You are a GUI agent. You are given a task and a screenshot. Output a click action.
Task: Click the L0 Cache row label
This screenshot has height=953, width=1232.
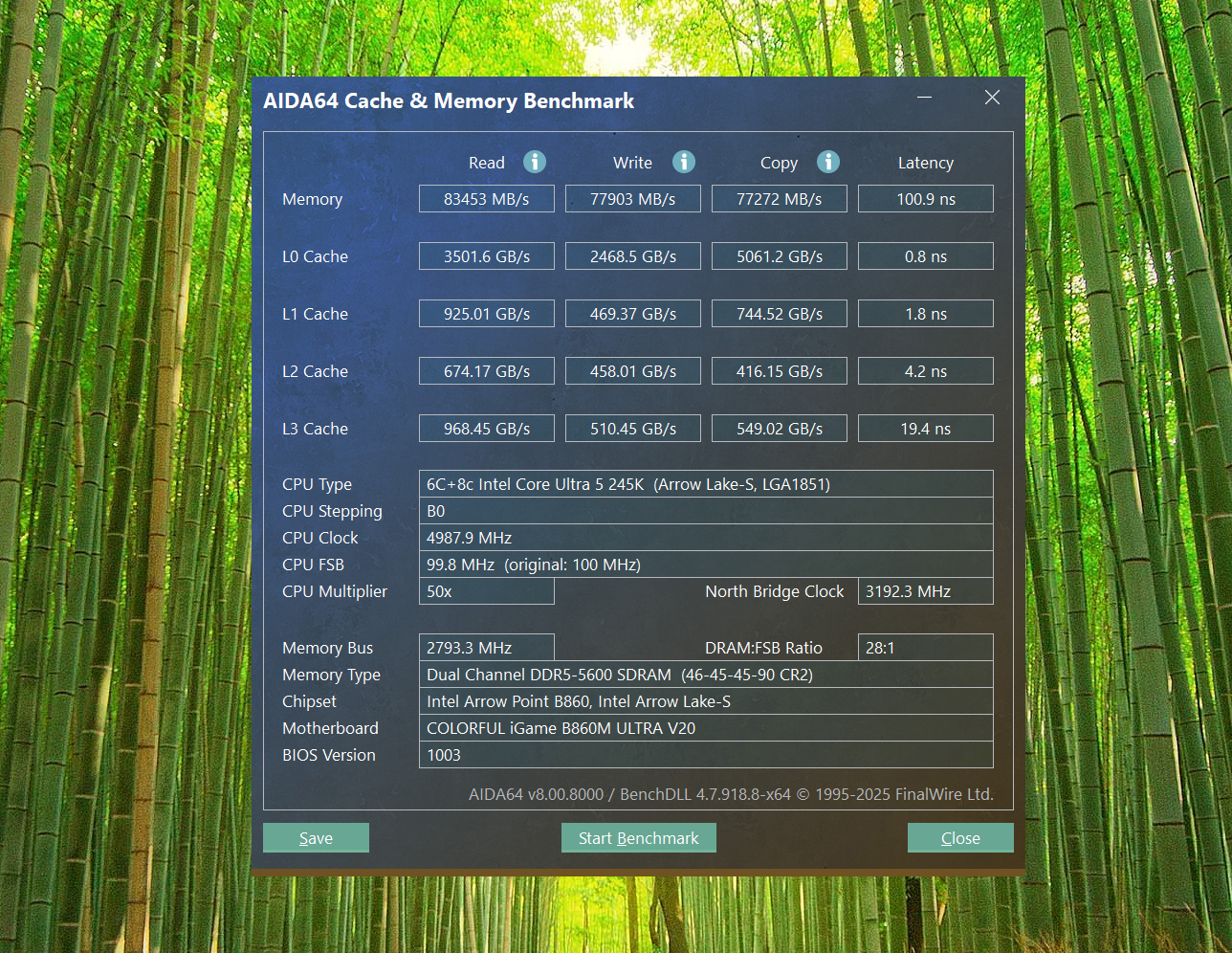(315, 256)
